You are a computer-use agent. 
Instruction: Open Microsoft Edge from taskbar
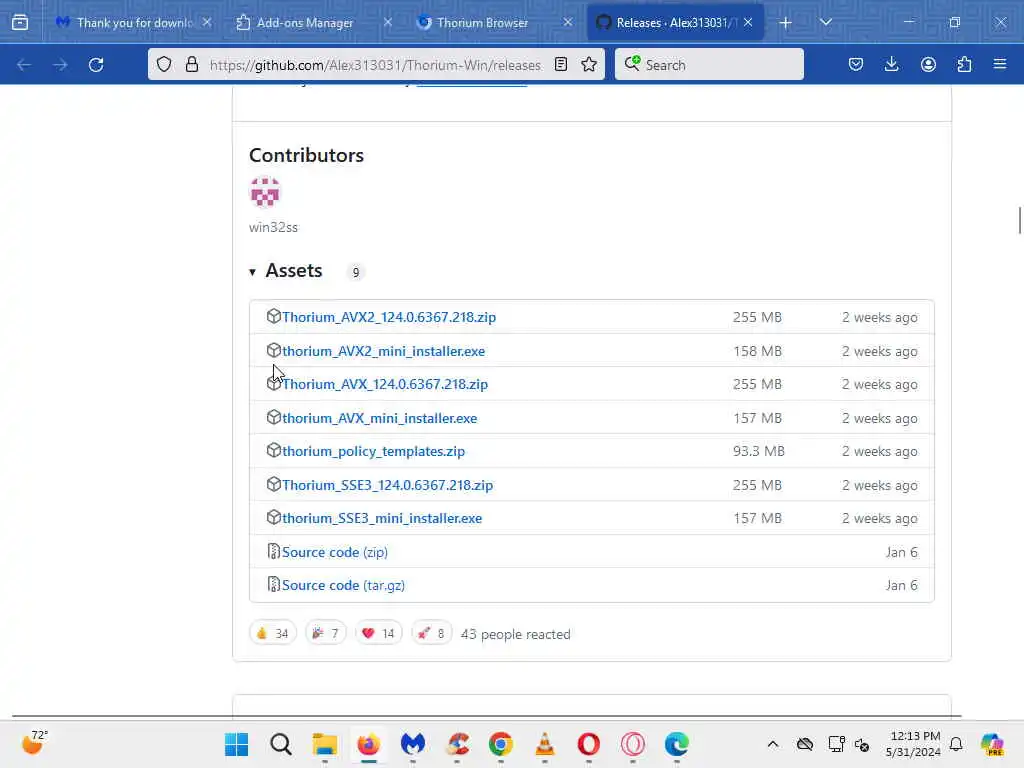677,744
